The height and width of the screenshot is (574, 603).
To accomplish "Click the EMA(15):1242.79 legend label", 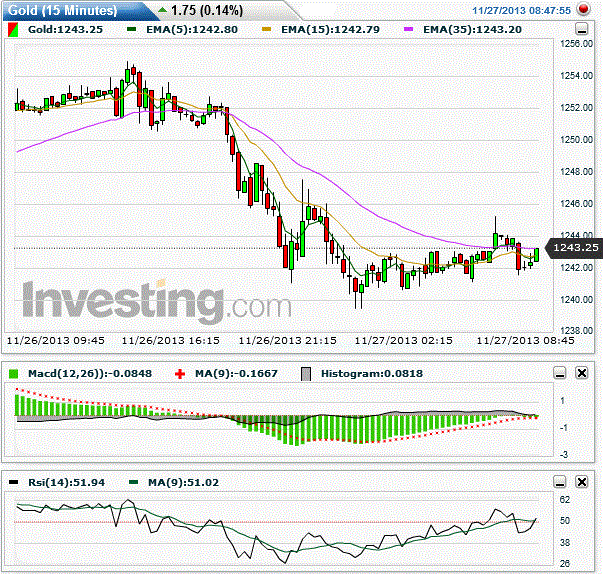I will tap(330, 30).
